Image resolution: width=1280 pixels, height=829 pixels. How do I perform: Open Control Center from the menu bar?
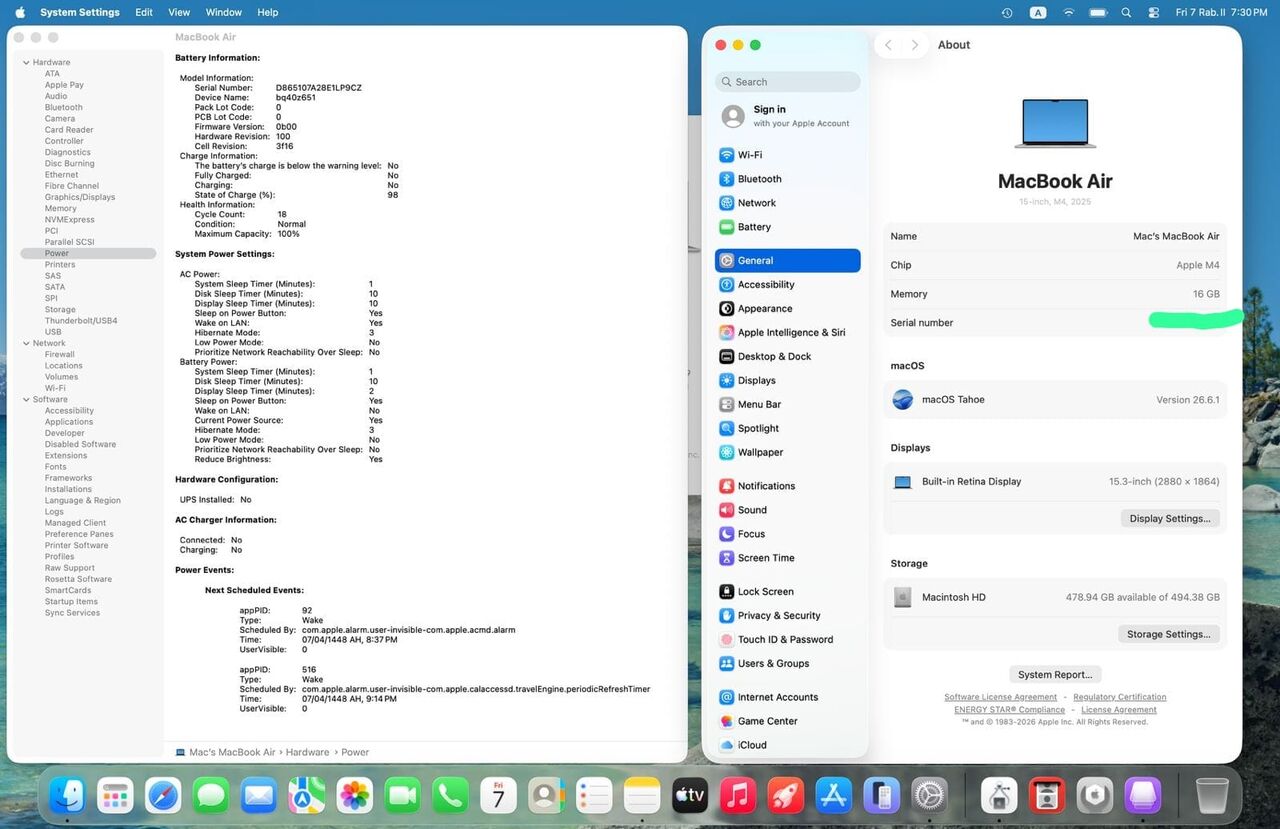(1154, 12)
